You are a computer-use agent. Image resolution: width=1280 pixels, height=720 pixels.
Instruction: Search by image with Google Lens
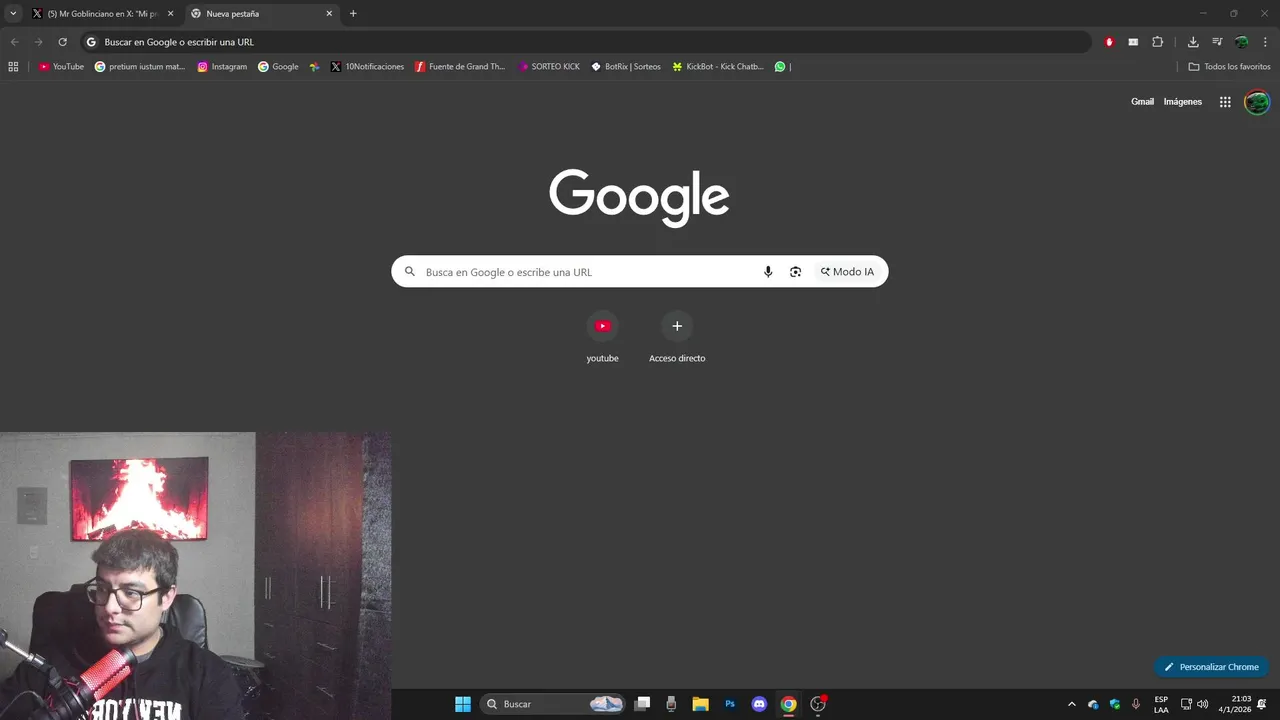795,272
